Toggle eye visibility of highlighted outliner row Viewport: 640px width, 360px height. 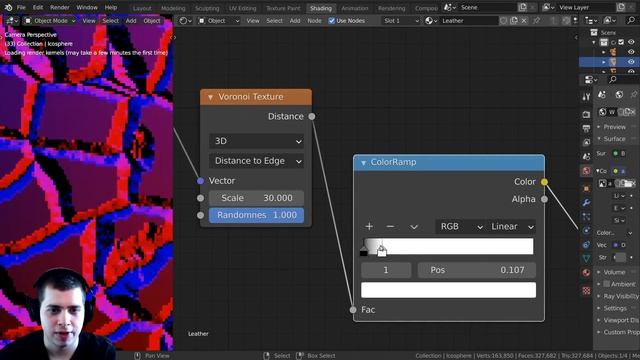[x=631, y=62]
